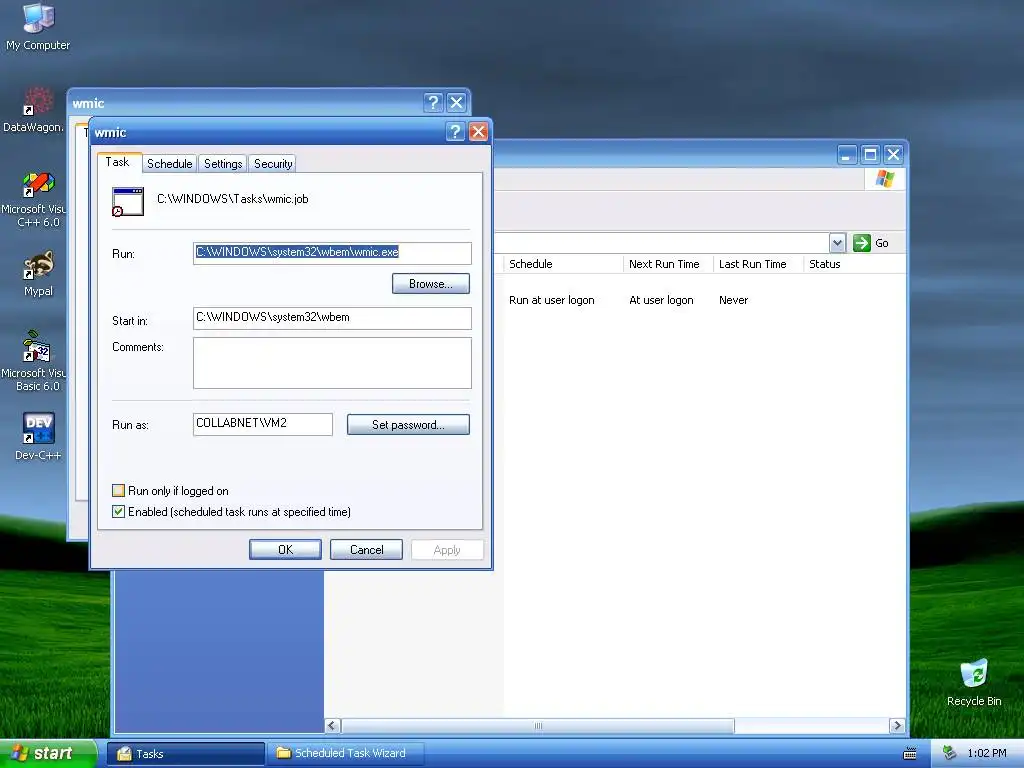The height and width of the screenshot is (768, 1024).
Task: Select the Task tab
Action: pos(118,162)
